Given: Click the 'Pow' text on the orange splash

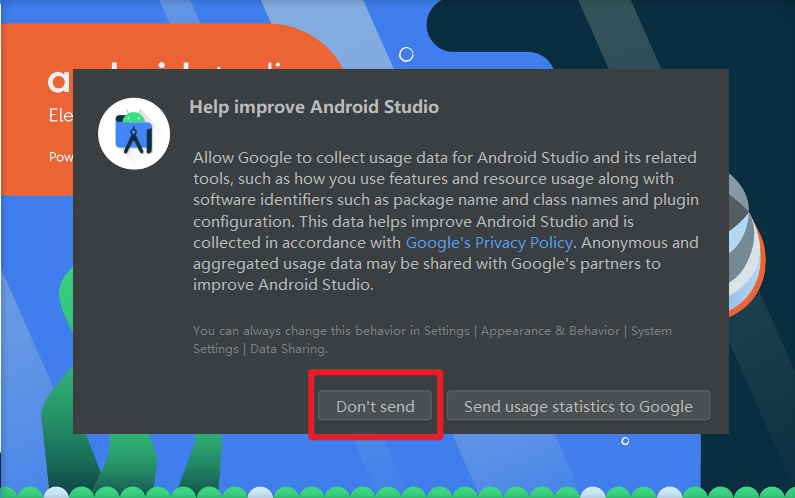Looking at the screenshot, I should [x=60, y=157].
